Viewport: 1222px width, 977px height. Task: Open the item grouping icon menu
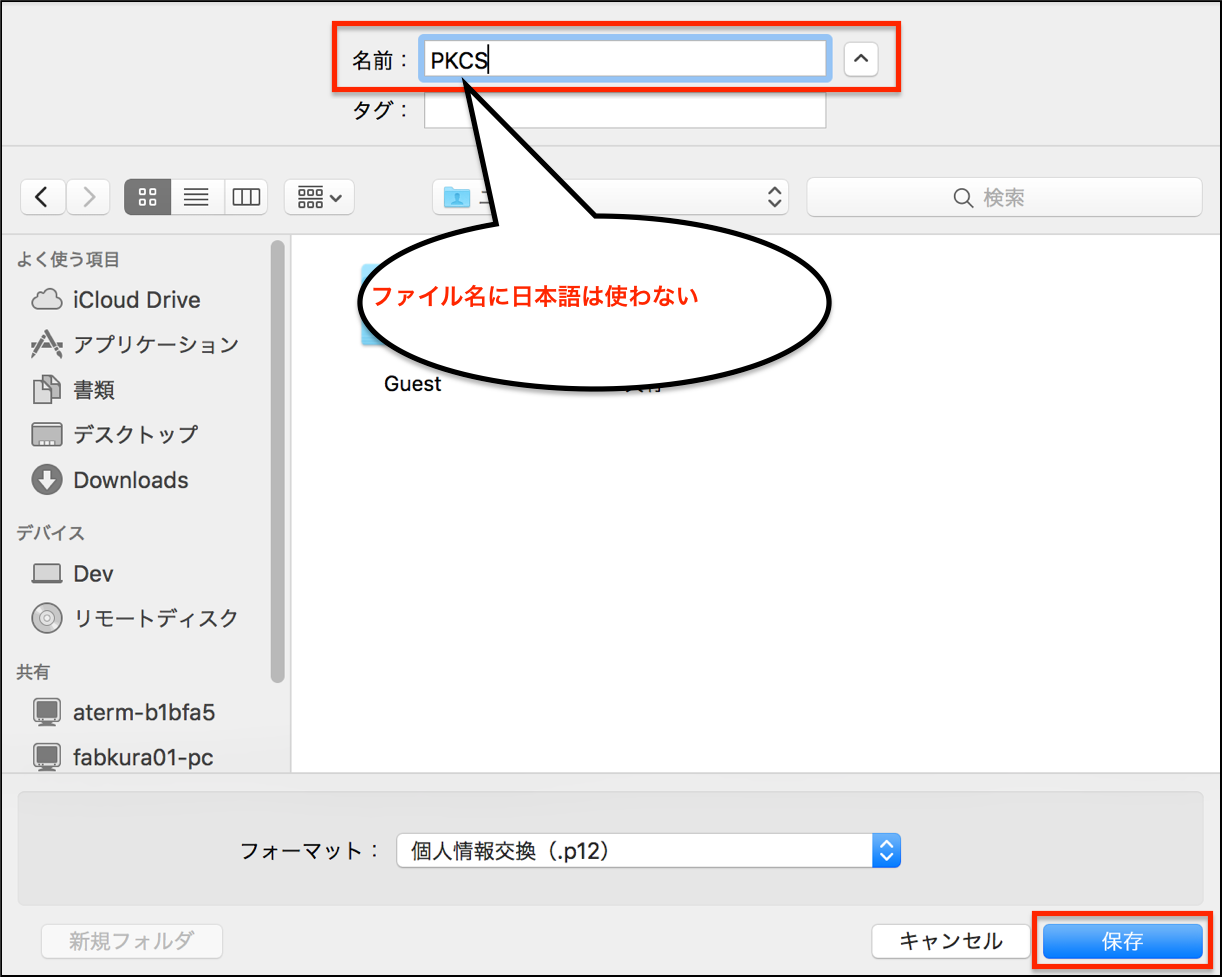(x=319, y=197)
